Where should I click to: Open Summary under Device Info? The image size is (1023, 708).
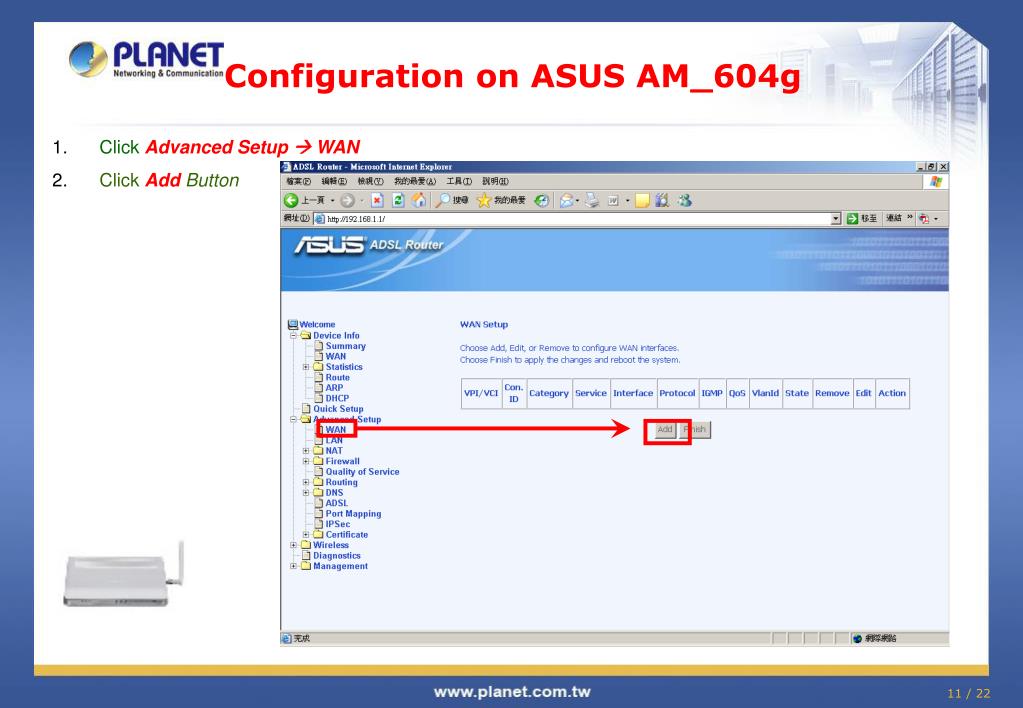(346, 346)
